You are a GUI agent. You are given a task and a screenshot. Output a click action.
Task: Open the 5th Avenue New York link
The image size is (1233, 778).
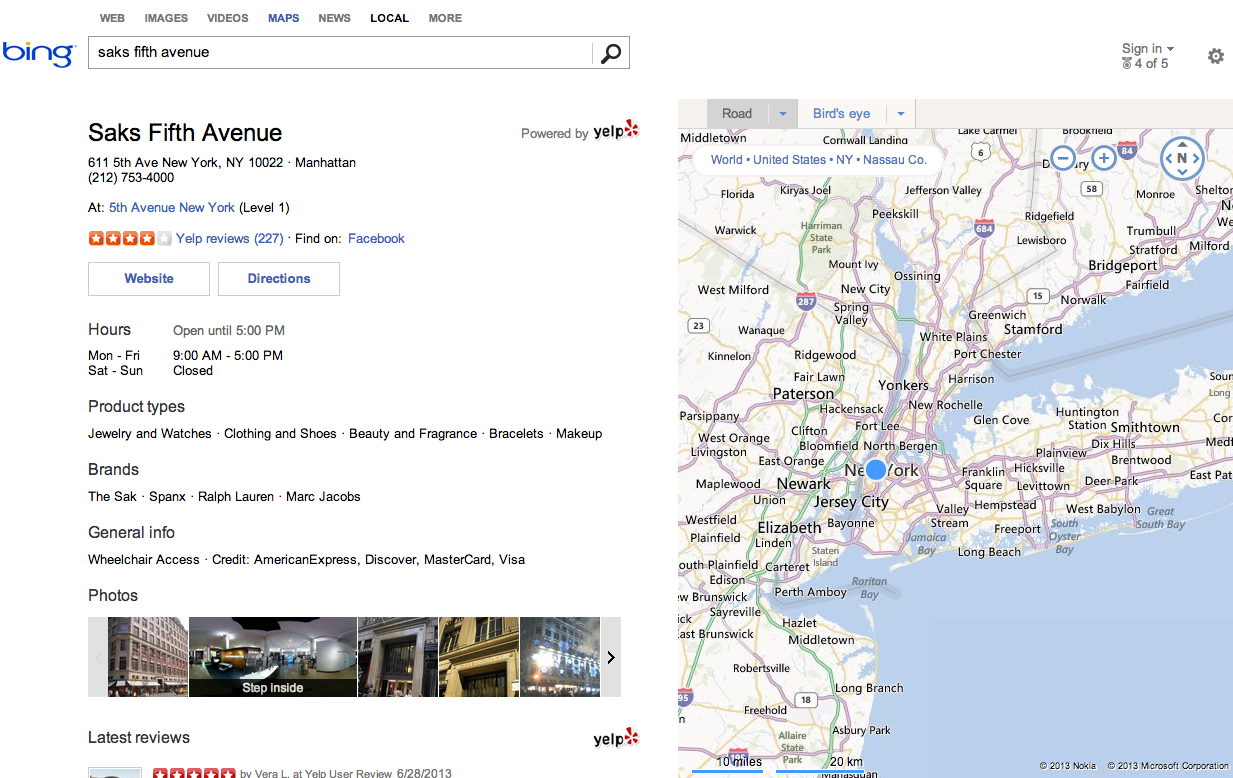[172, 208]
